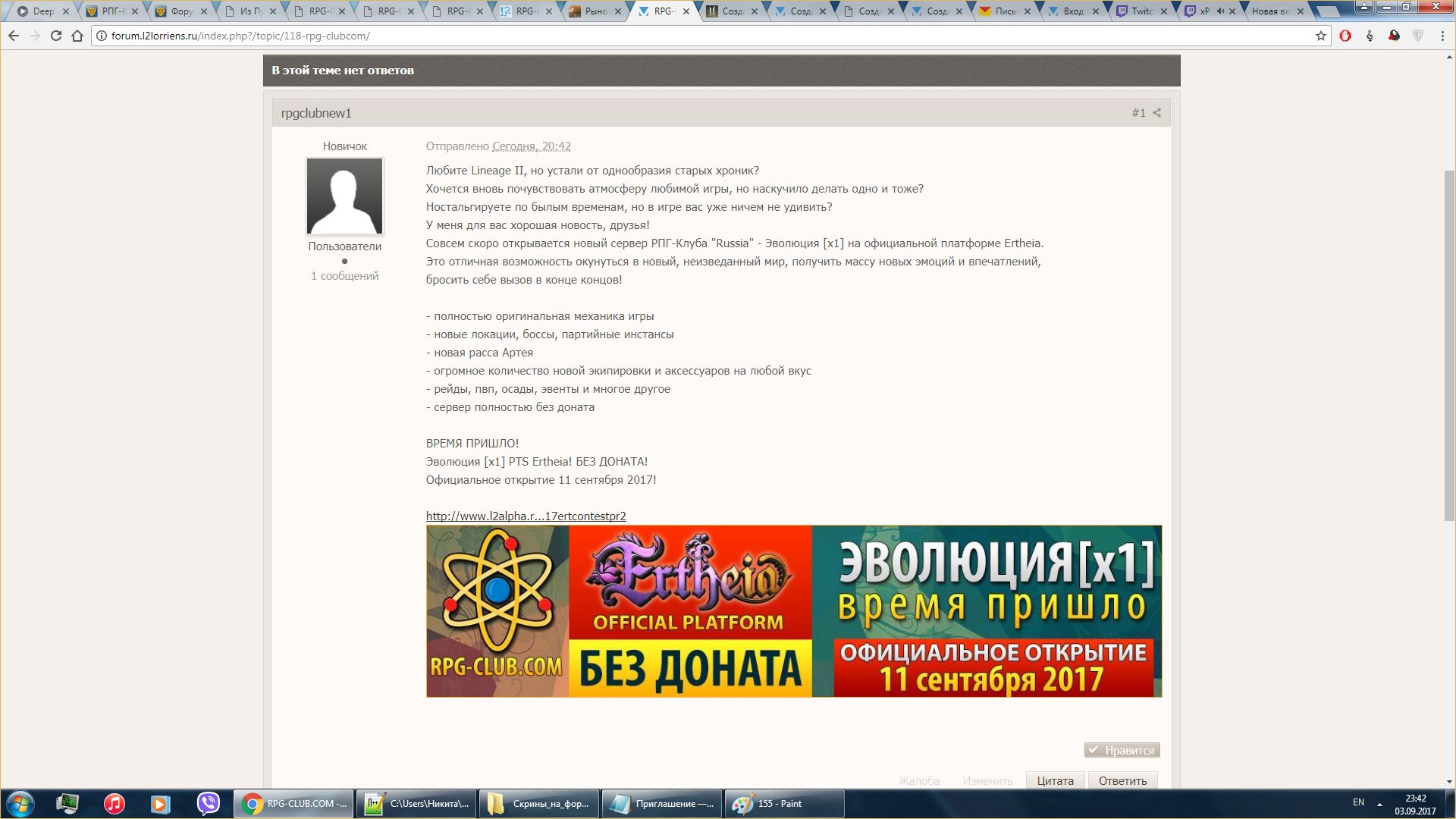Viewport: 1456px width, 819px height.
Task: Click the user avatar silhouette
Action: [x=344, y=196]
